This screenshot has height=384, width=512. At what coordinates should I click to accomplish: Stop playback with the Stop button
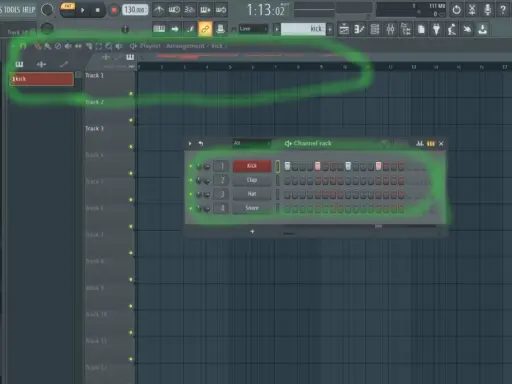98,10
